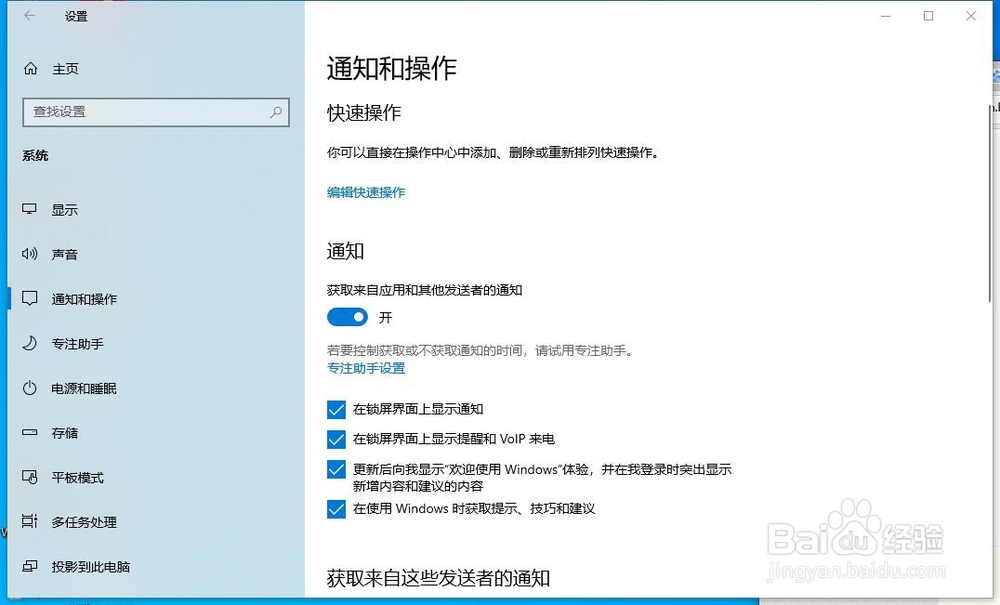
Task: Open 投影到此电脑 projection settings icon
Action: click(x=31, y=566)
